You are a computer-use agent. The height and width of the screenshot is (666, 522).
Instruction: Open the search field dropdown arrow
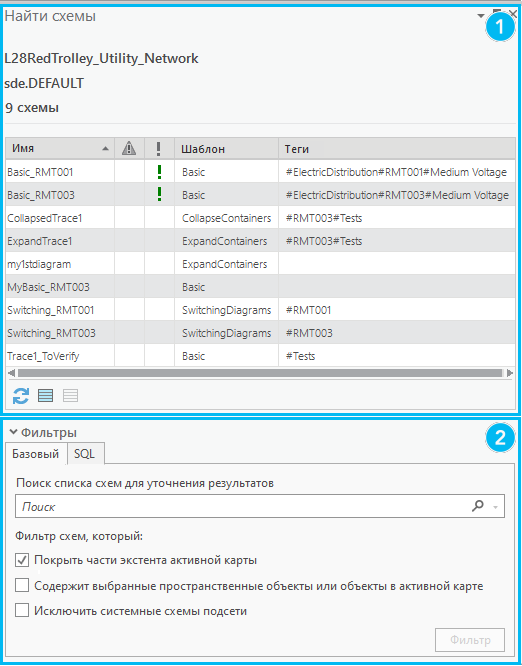point(495,507)
